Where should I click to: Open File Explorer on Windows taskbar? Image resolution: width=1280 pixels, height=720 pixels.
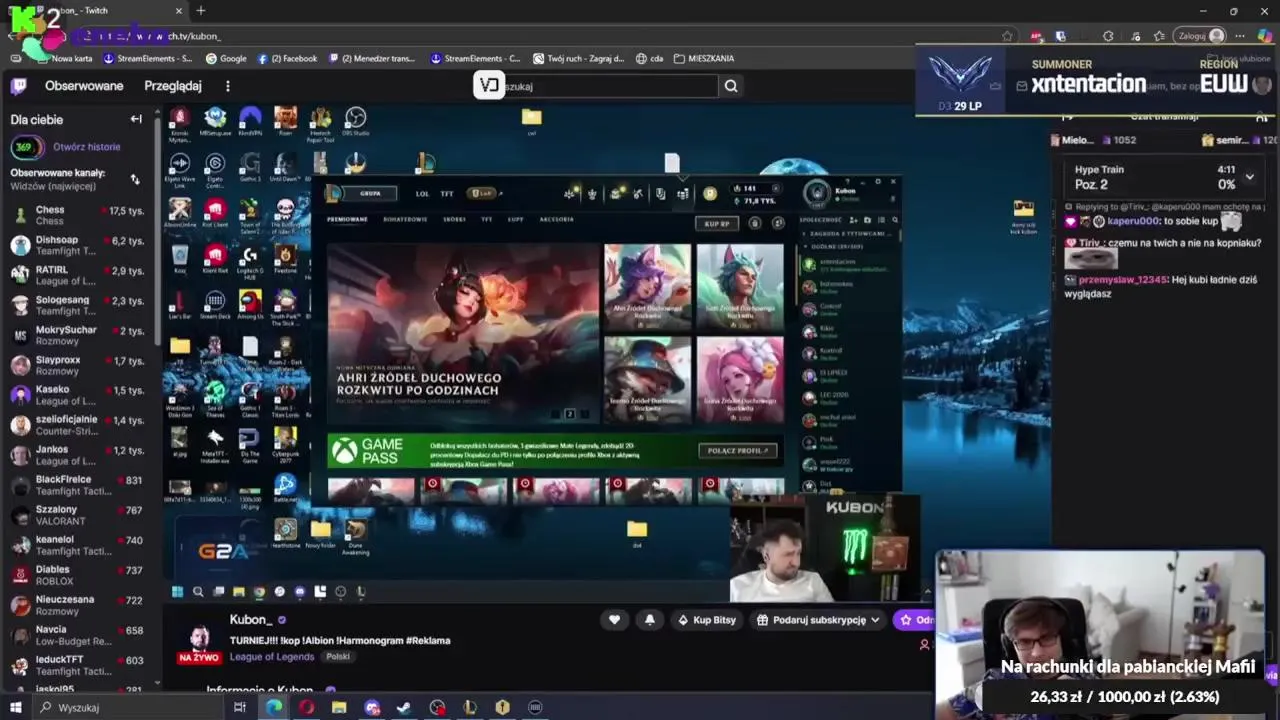pos(339,708)
